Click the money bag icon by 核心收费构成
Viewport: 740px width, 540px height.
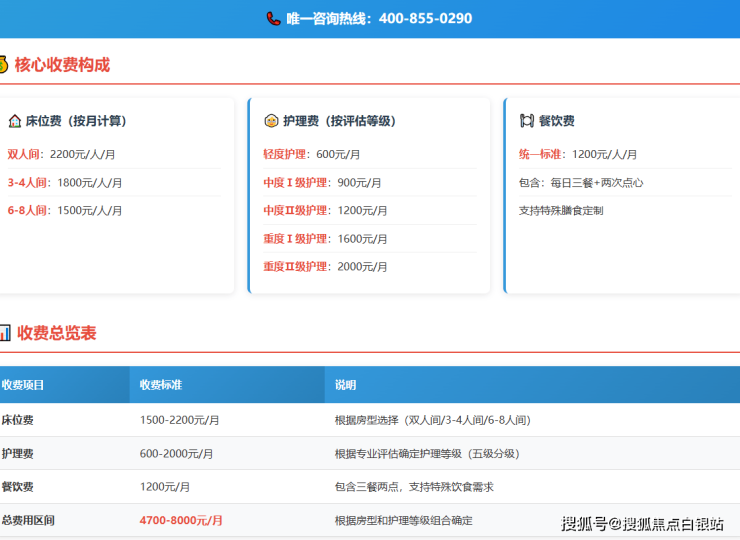click(x=3, y=65)
